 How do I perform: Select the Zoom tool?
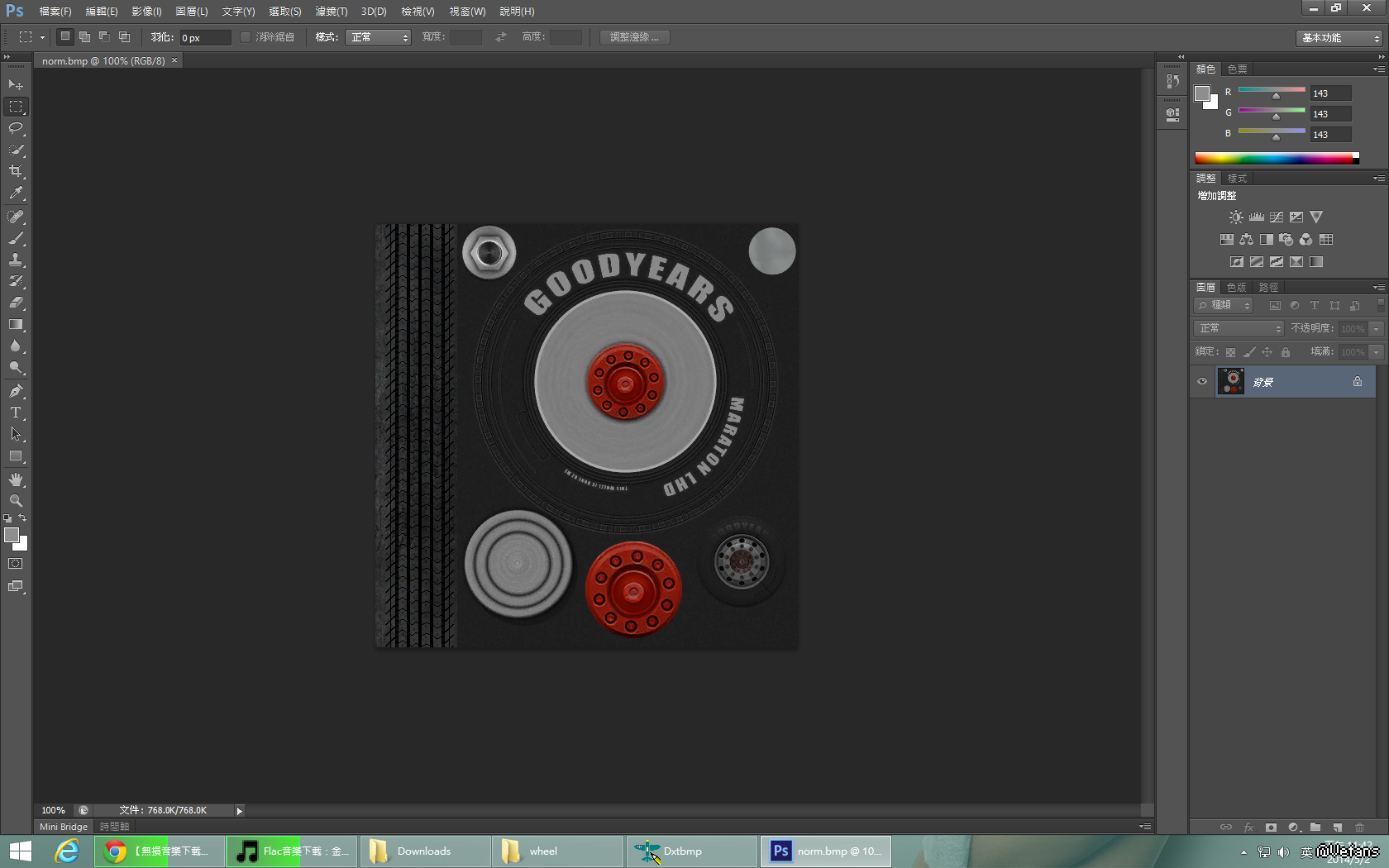[x=16, y=501]
